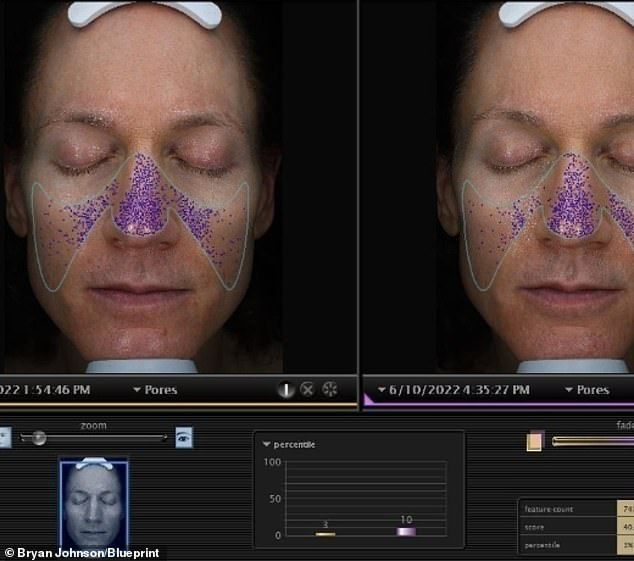Click the info icon in left panel
Viewport: 634px width, 561px height.
(286, 389)
